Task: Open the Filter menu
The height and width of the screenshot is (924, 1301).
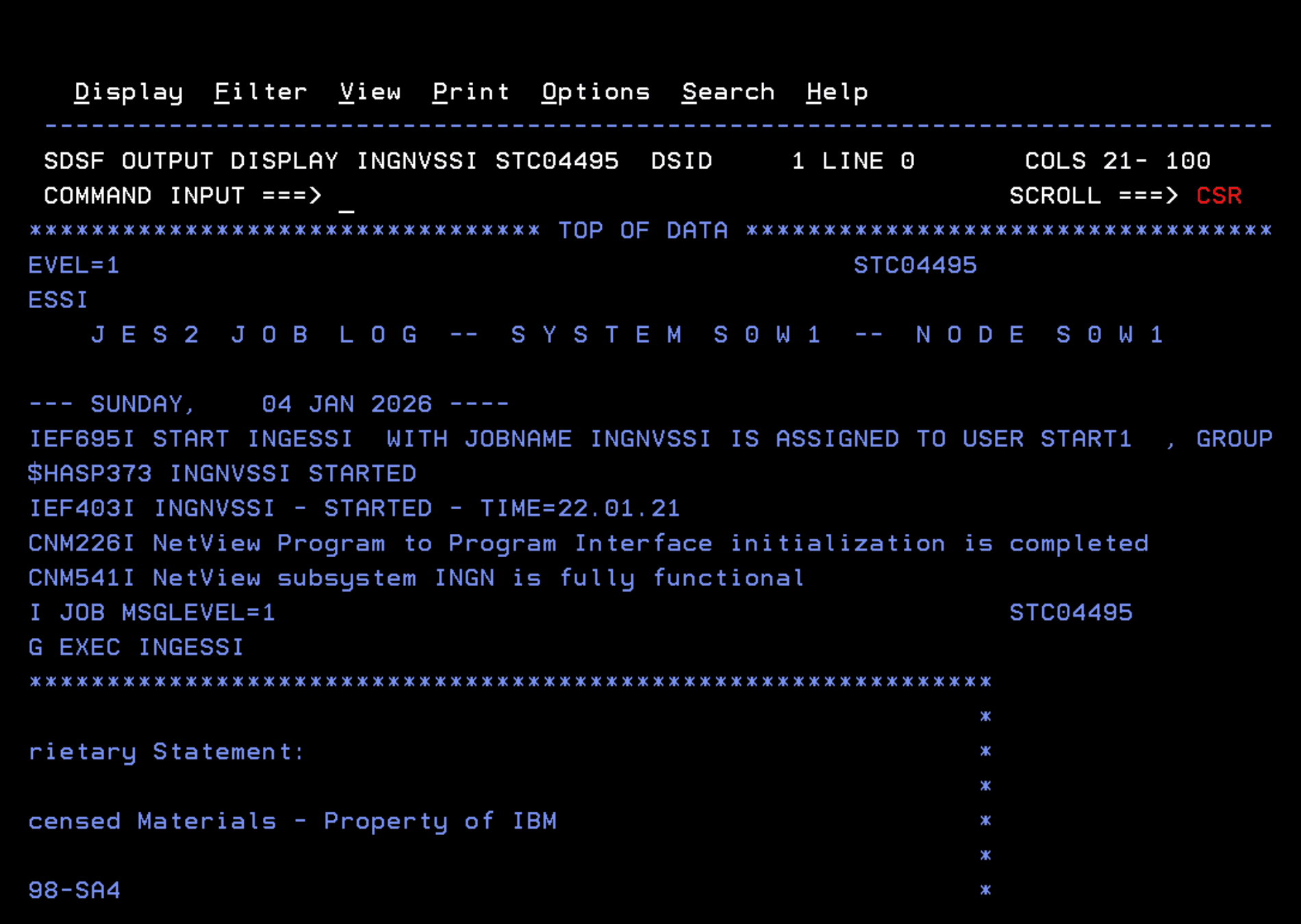Action: (x=261, y=92)
